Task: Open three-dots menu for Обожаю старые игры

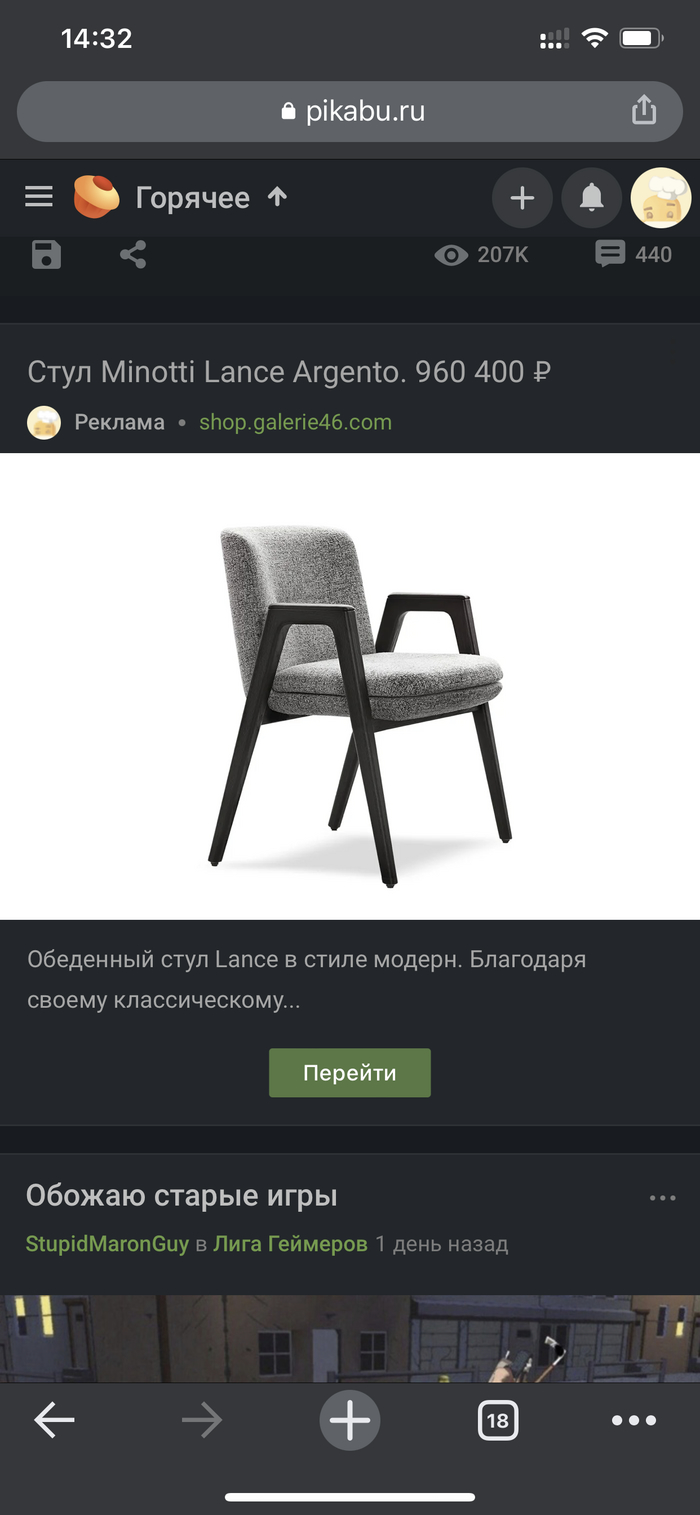Action: (x=662, y=1197)
